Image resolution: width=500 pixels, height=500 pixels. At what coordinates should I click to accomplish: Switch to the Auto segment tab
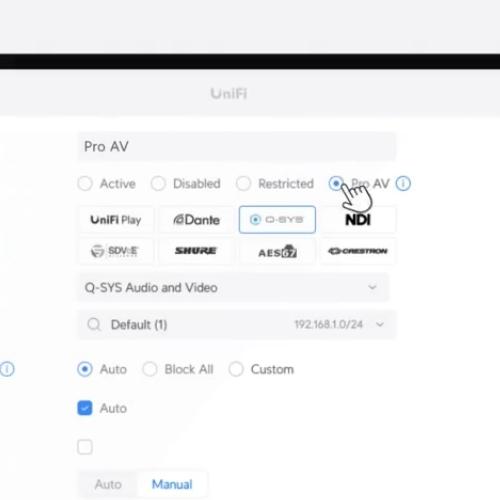coord(108,484)
